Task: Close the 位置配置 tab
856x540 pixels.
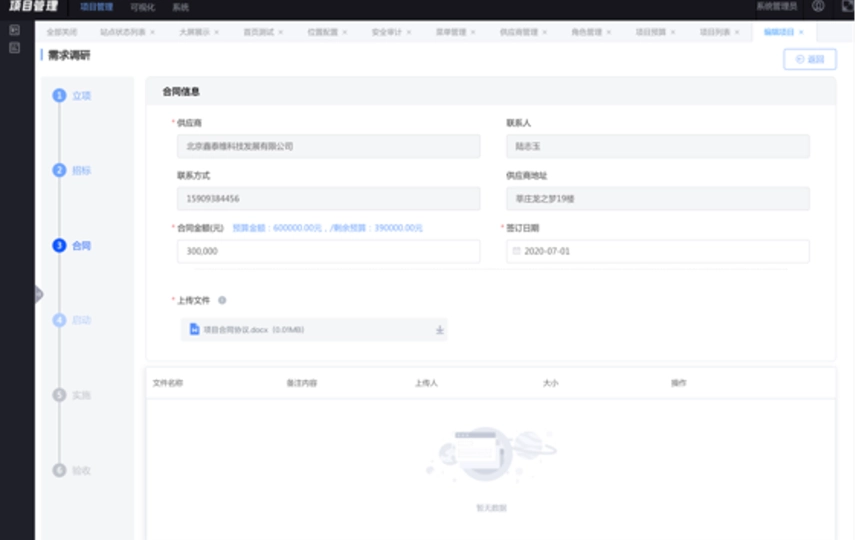Action: 344,32
